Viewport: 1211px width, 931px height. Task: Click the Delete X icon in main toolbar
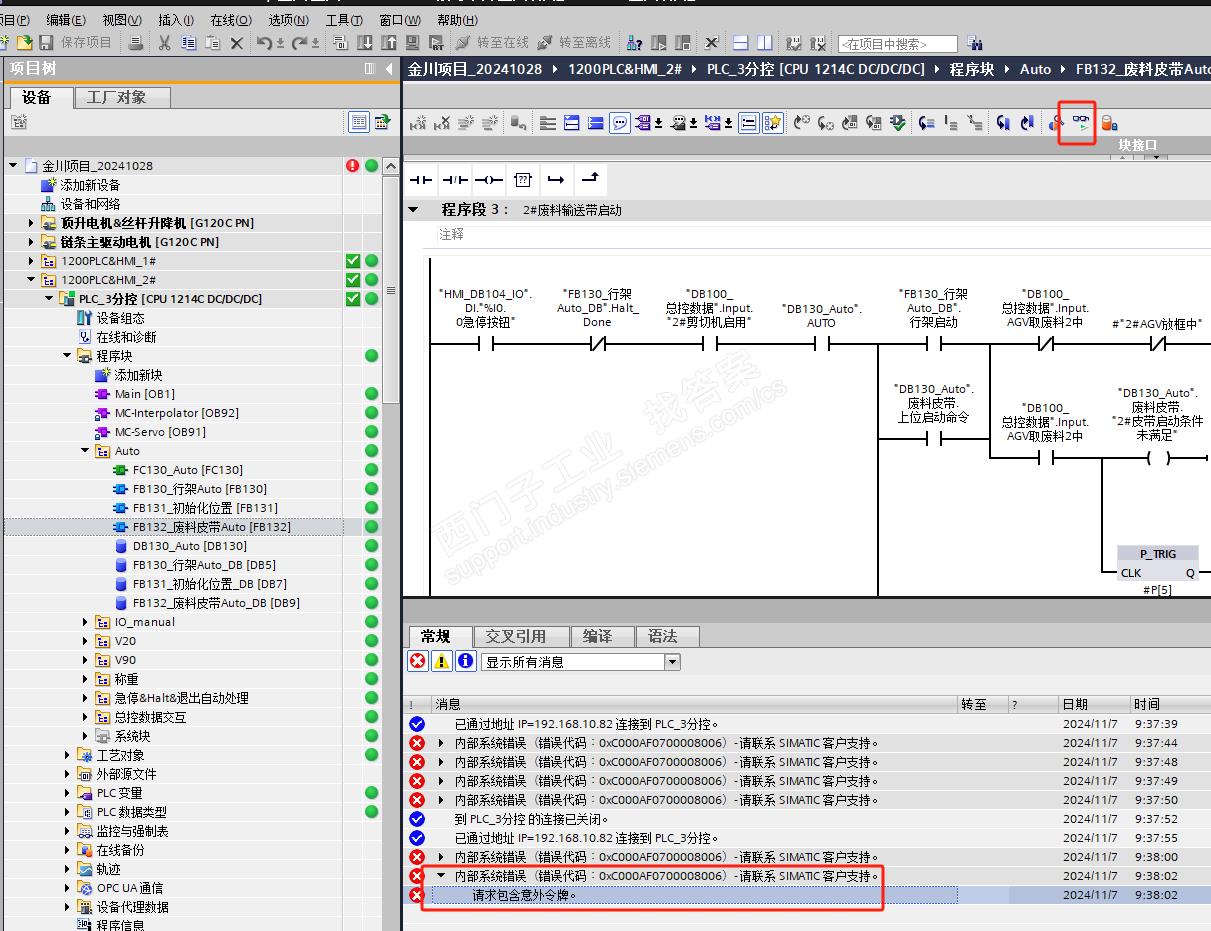coord(237,43)
